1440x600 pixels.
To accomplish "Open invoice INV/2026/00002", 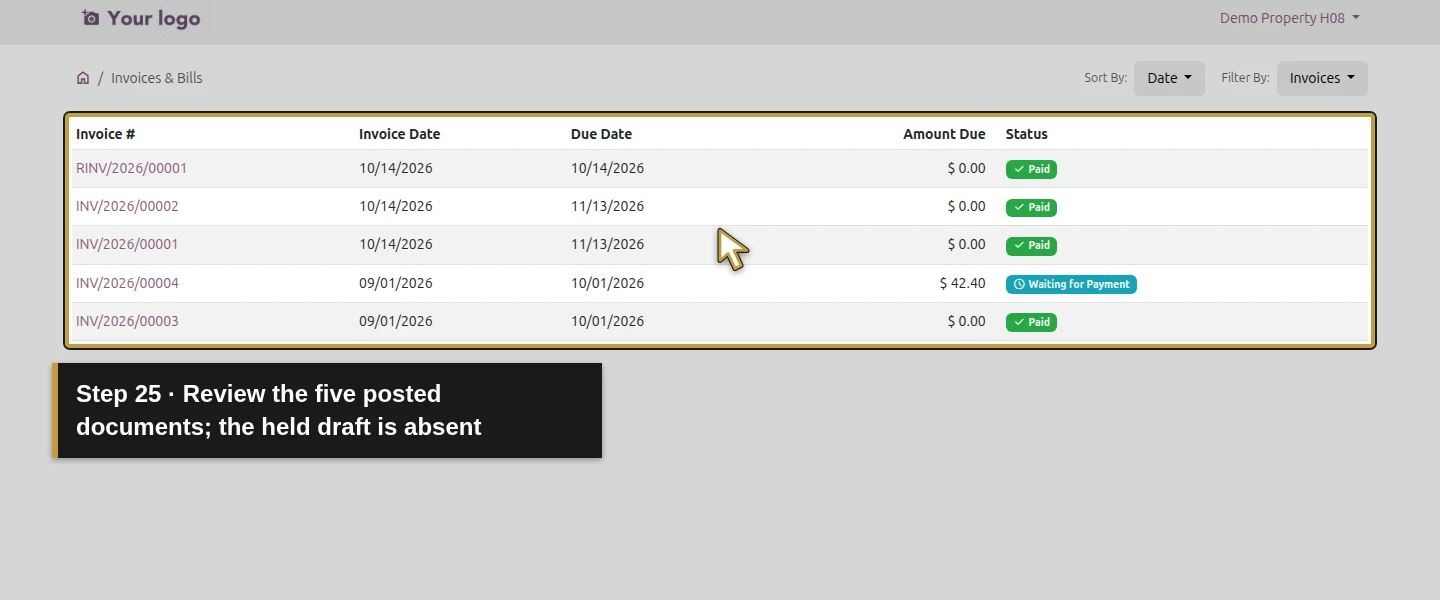I will [x=127, y=206].
